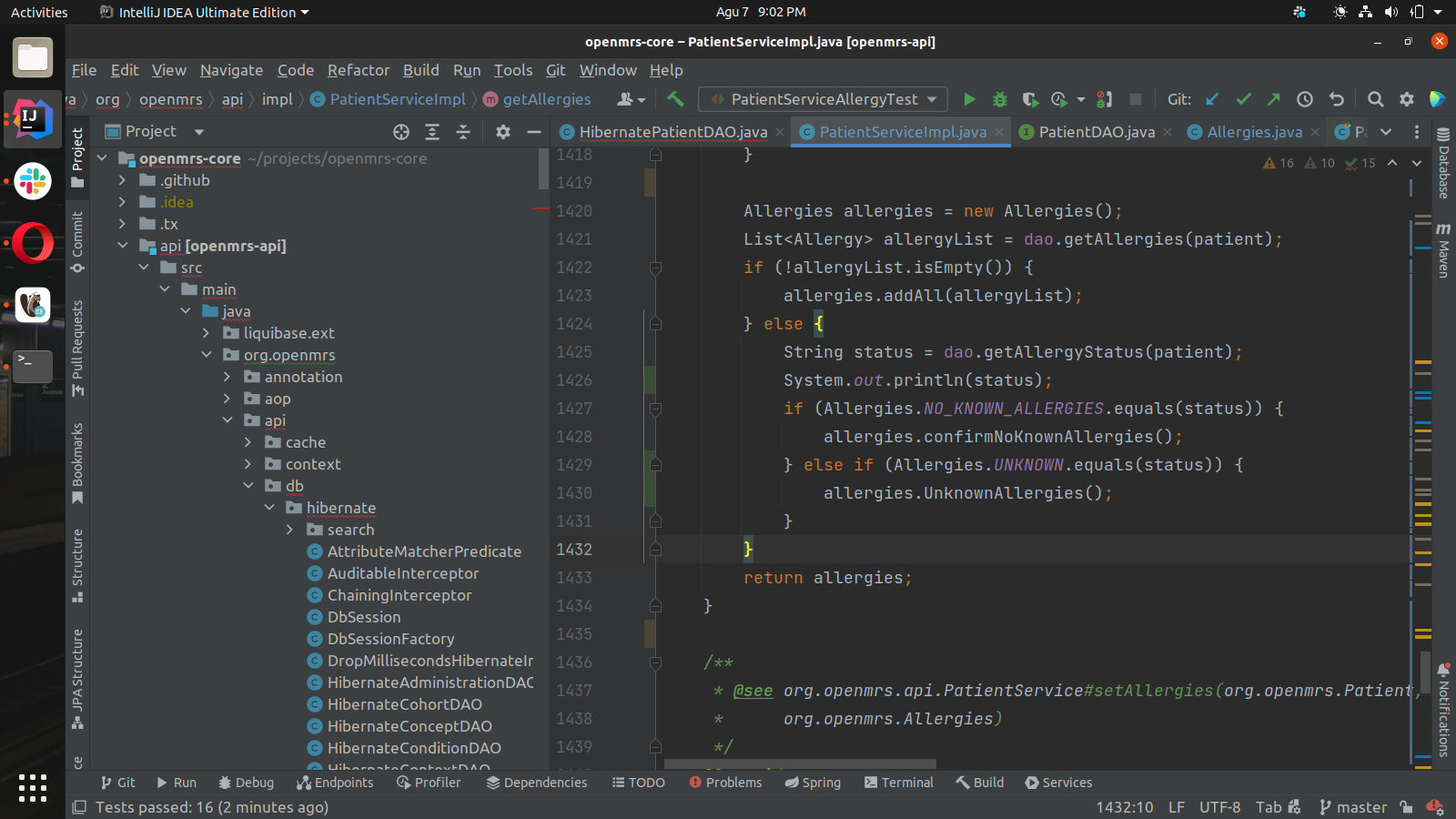The width and height of the screenshot is (1456, 819).
Task: Open Project panel options gear
Action: (503, 132)
